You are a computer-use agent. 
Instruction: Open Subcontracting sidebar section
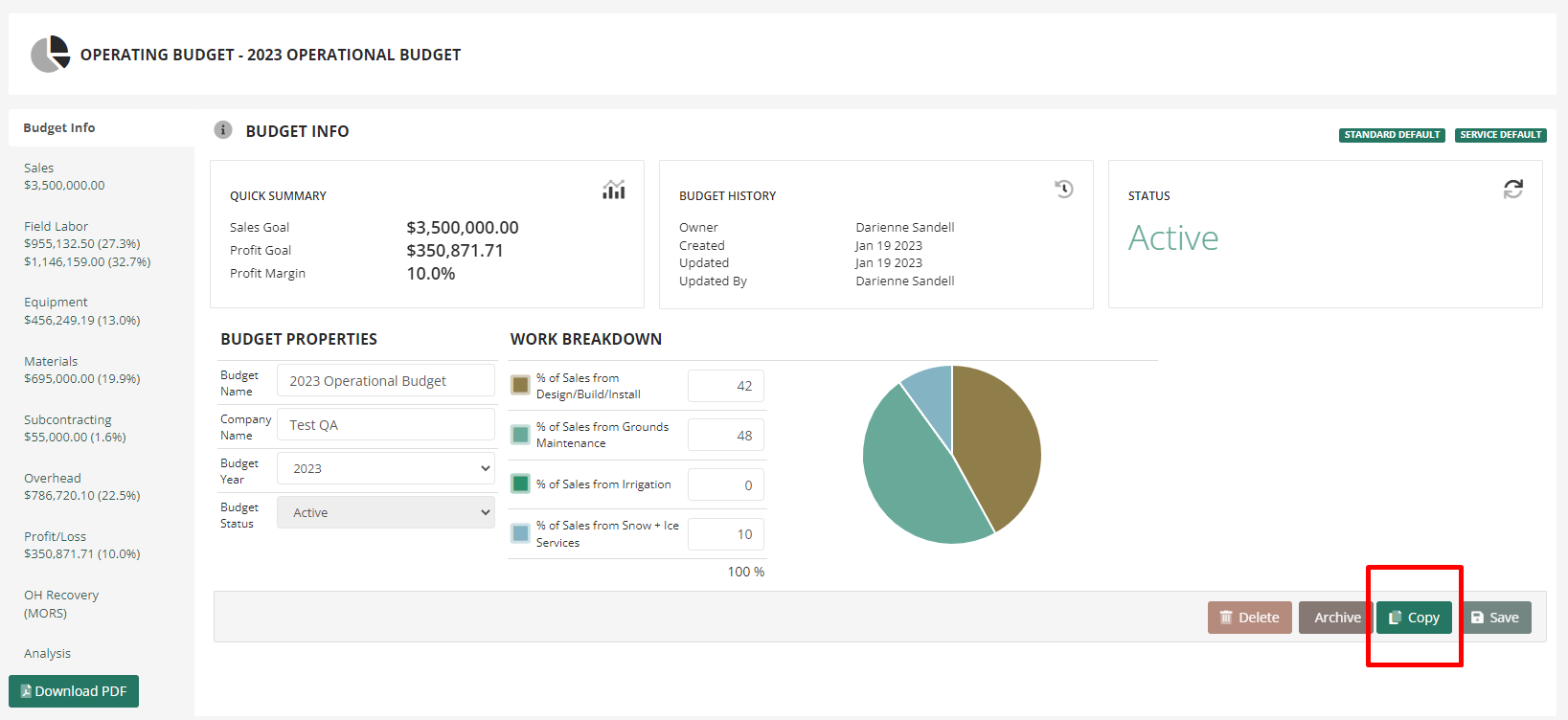75,428
